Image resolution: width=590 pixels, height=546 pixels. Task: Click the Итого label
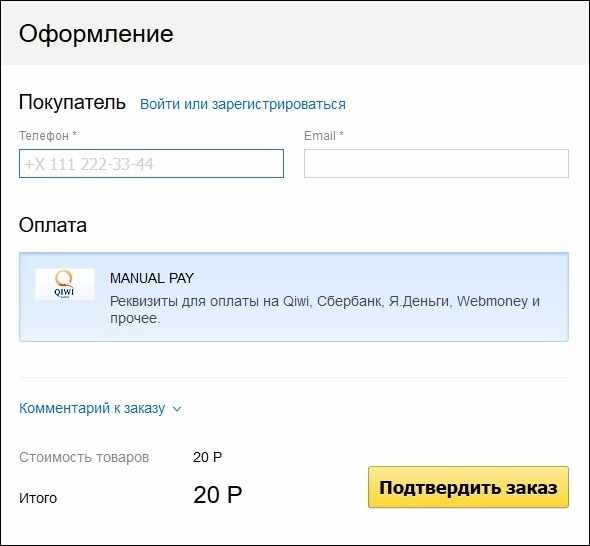[38, 498]
